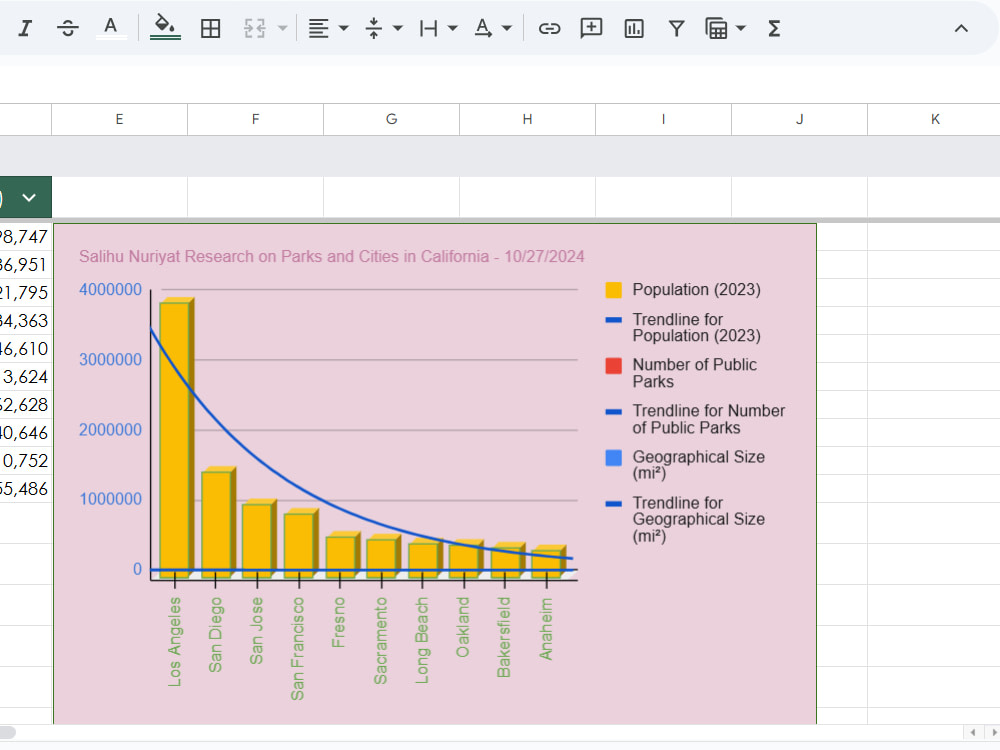
Task: Click the insert chart icon
Action: pyautogui.click(x=634, y=28)
